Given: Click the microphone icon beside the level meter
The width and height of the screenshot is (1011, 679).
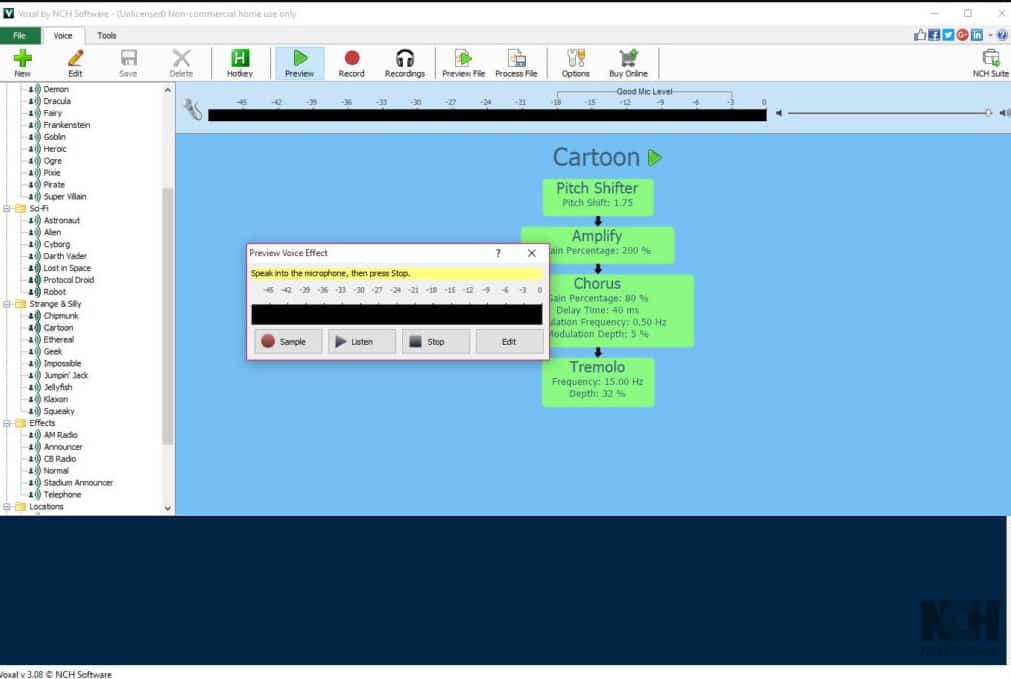Looking at the screenshot, I should pyautogui.click(x=193, y=110).
